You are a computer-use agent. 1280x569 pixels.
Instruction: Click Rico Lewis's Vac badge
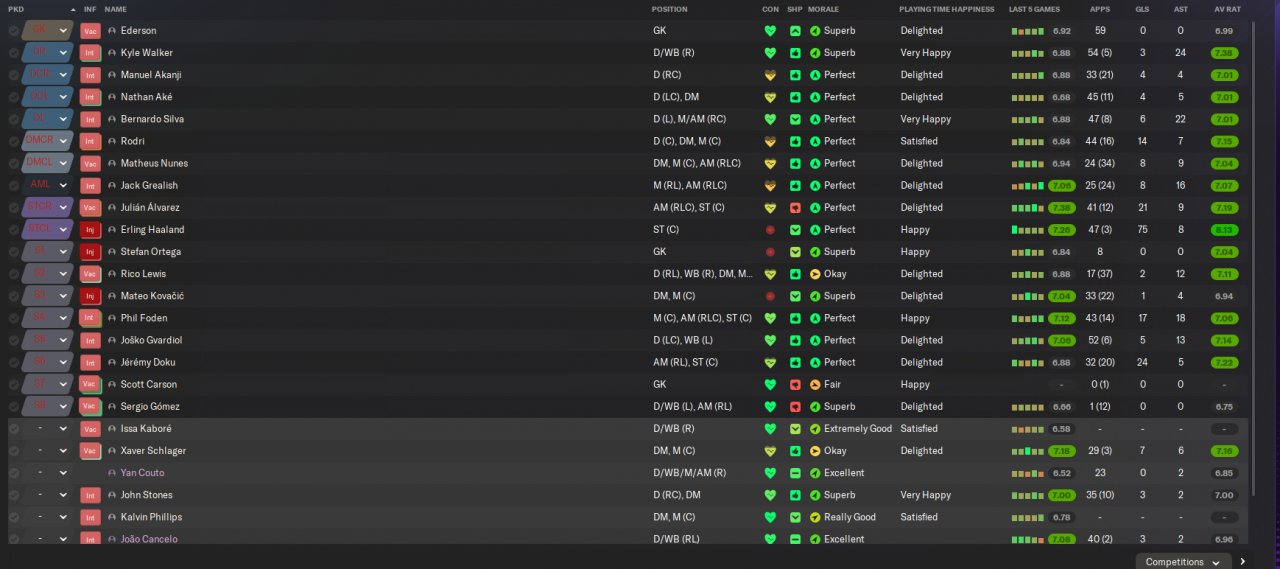point(89,274)
